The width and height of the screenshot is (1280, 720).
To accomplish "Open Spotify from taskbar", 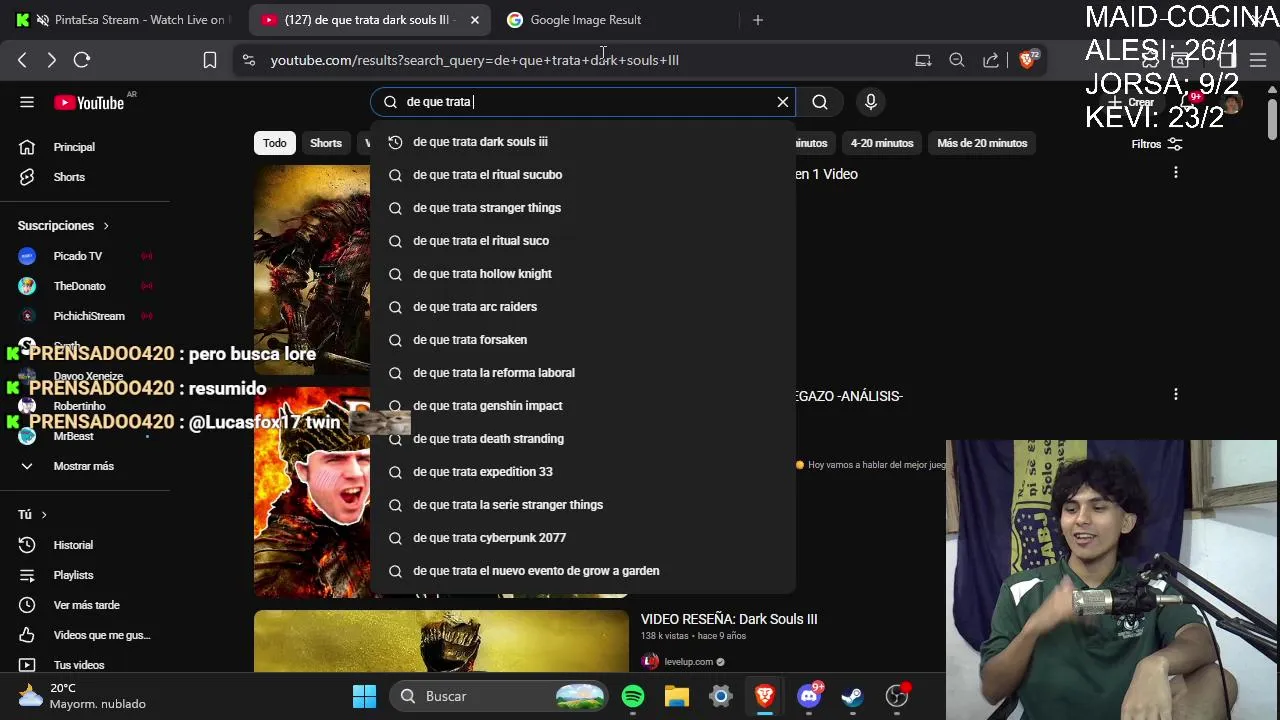I will (x=633, y=696).
